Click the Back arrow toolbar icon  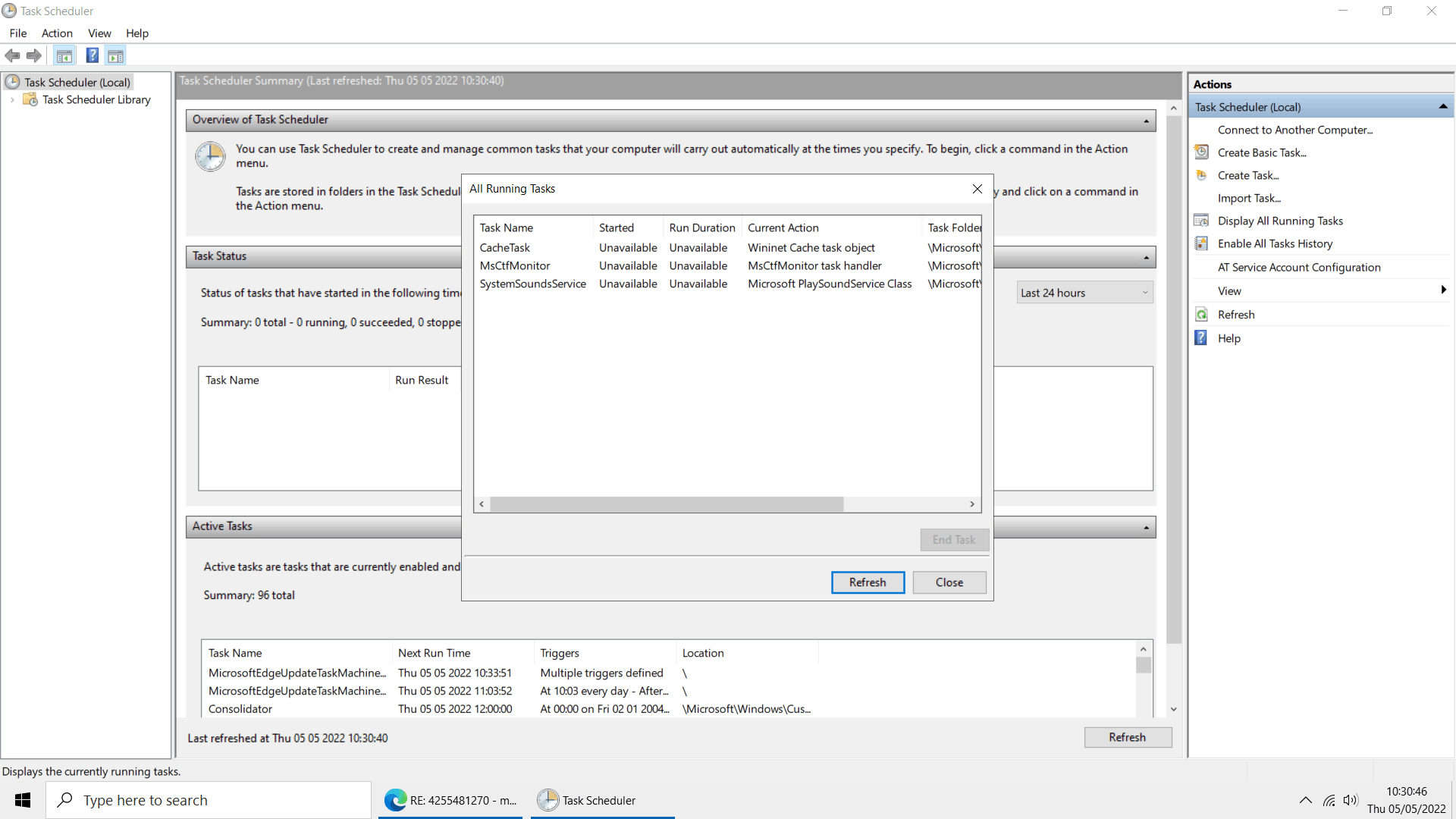click(12, 55)
